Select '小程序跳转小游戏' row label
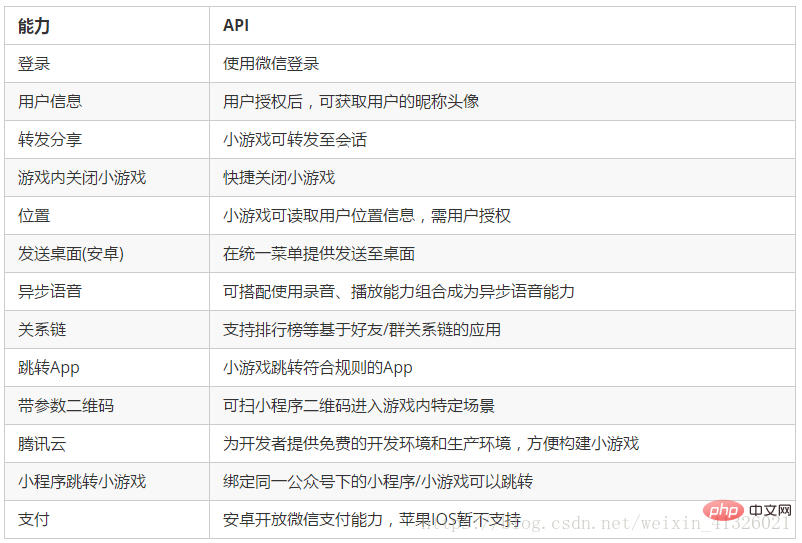 (x=82, y=482)
